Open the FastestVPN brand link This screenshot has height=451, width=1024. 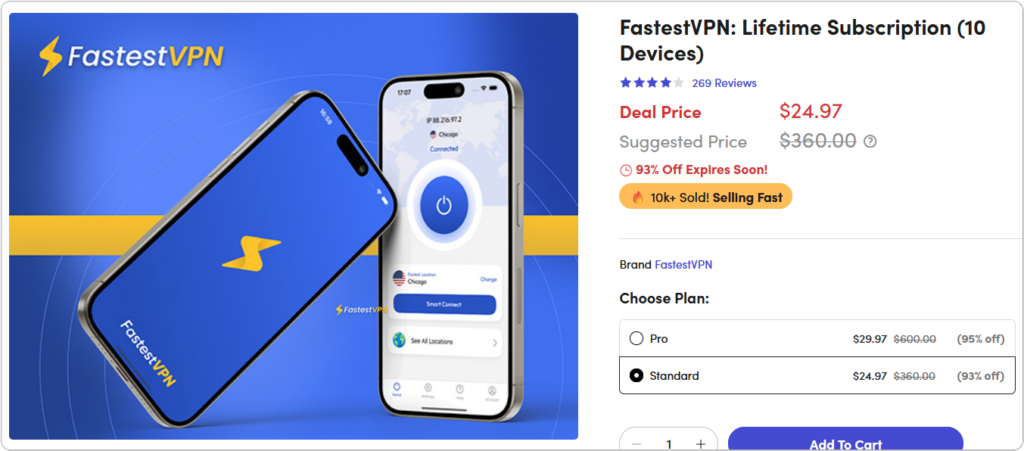[x=683, y=264]
